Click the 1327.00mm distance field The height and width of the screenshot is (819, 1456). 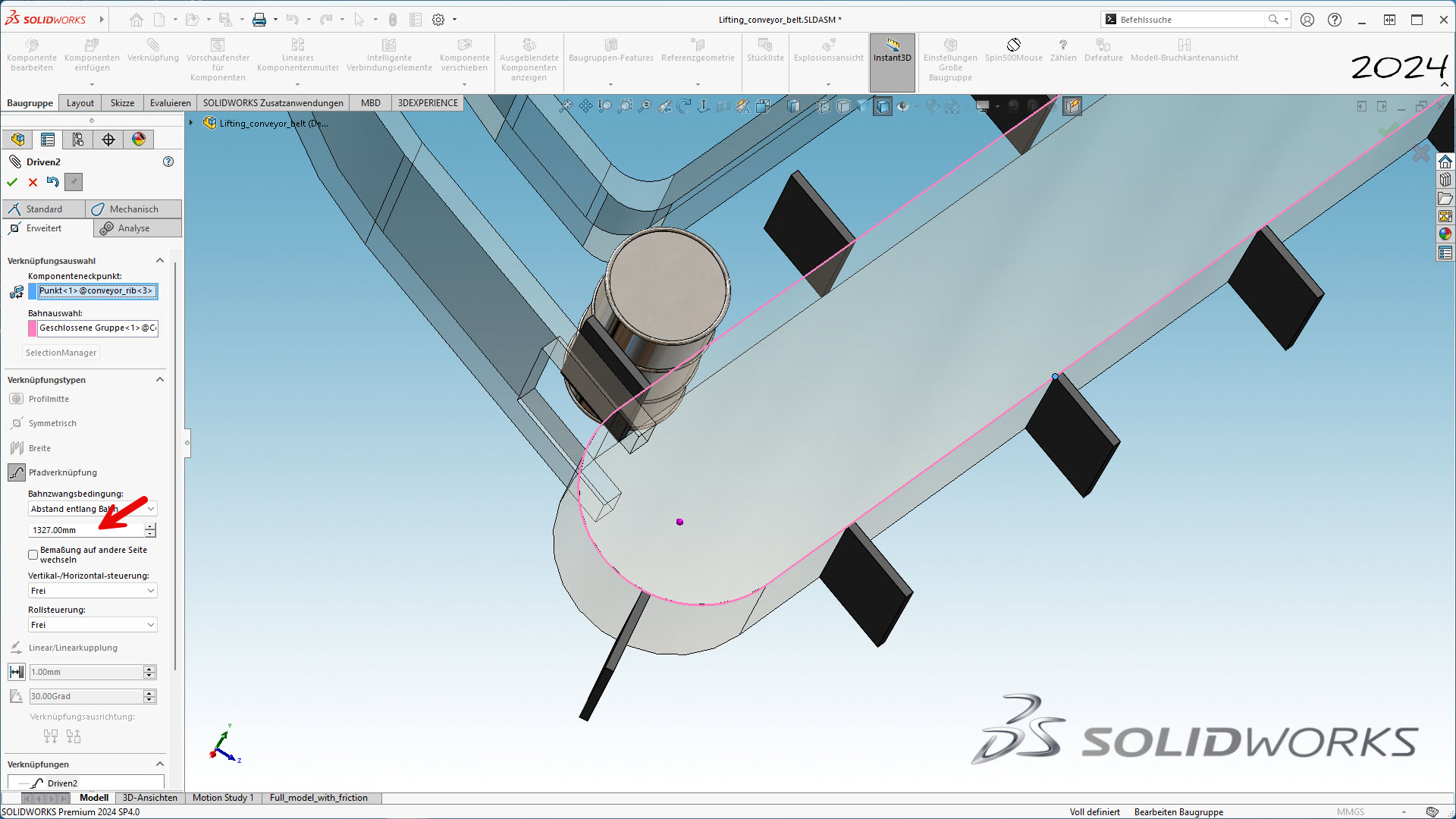click(x=86, y=530)
